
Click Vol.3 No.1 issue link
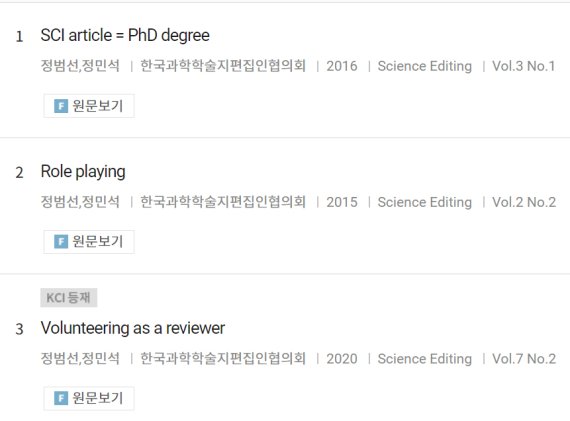click(524, 66)
